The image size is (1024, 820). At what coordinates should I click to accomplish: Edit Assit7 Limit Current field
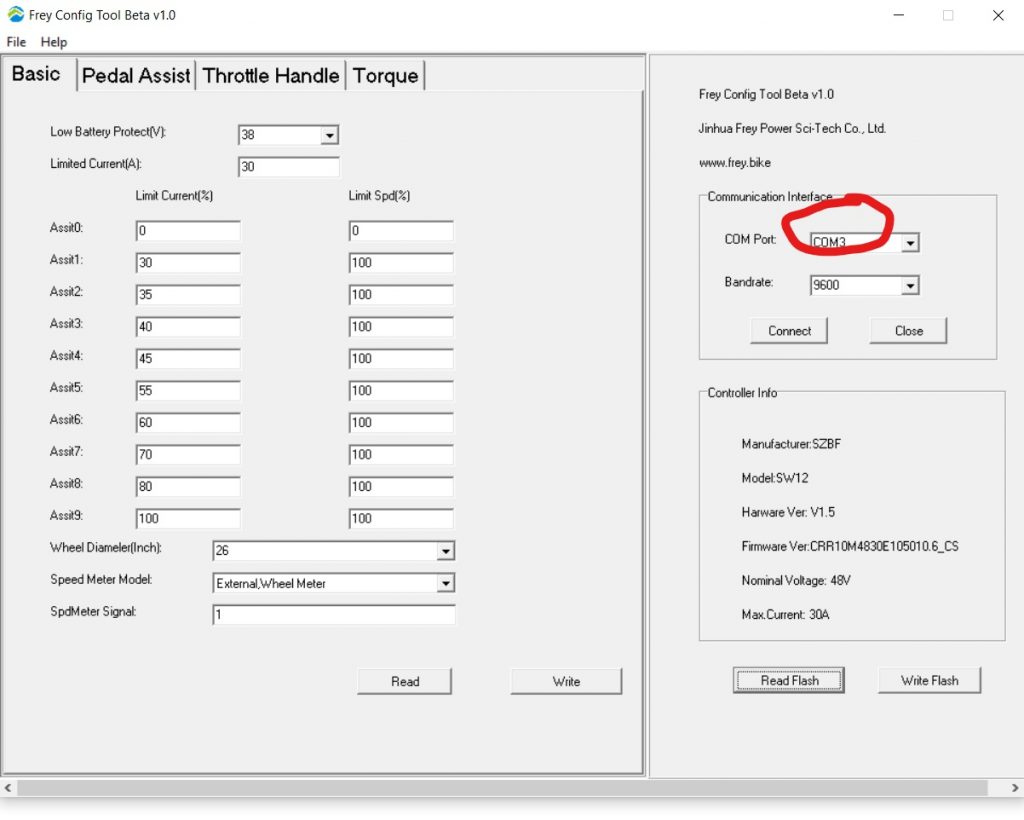point(188,454)
